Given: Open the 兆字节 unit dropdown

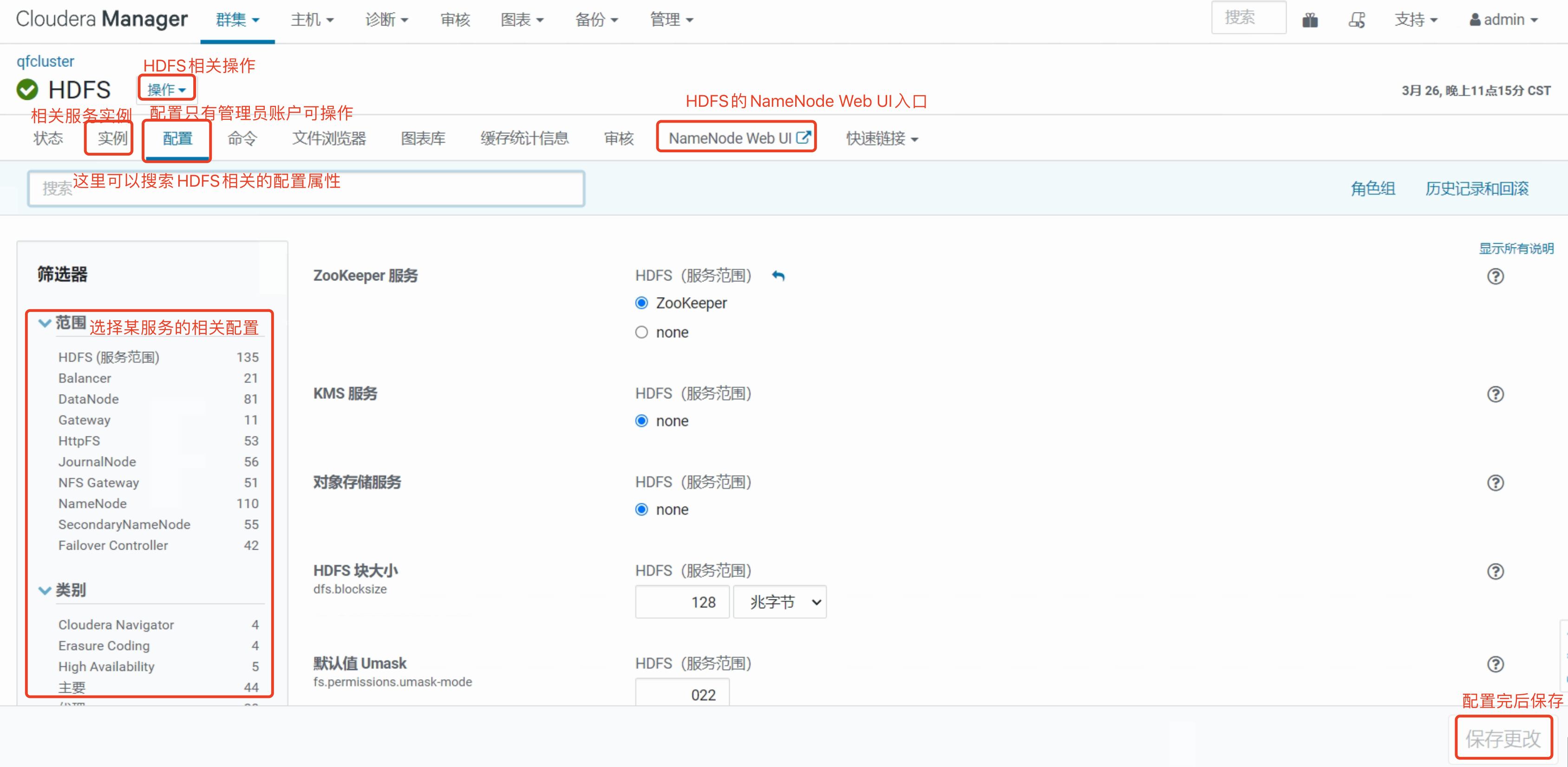Looking at the screenshot, I should pyautogui.click(x=780, y=602).
